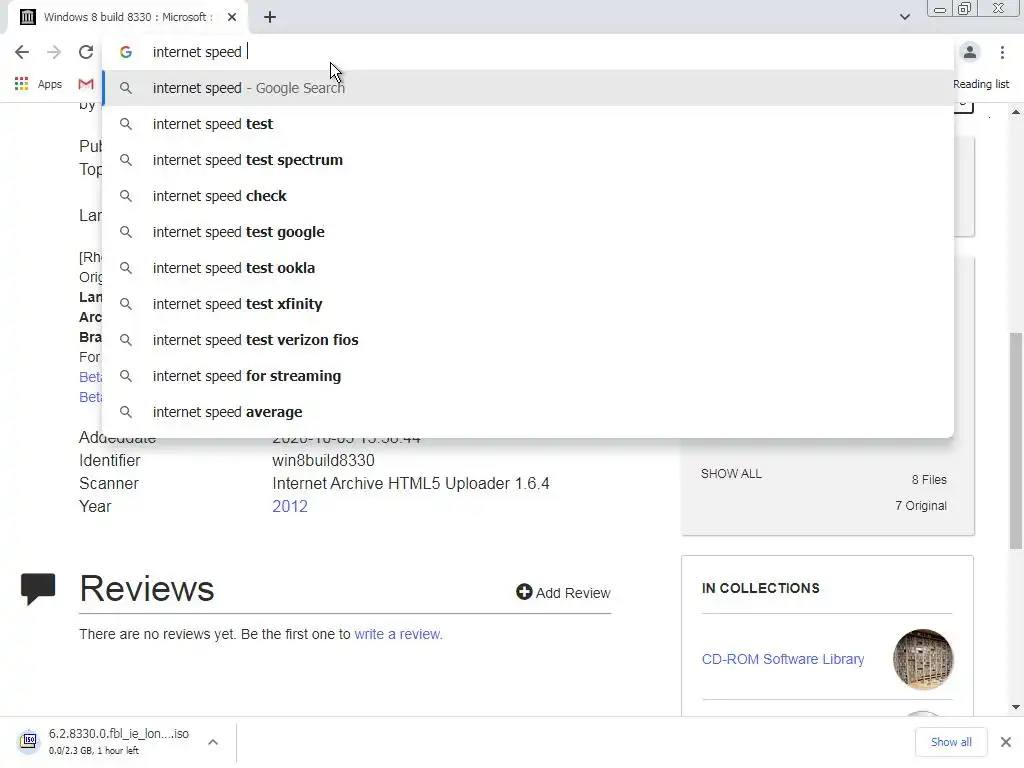Click the page vertical scrollbar thumb
Screen dimensions: 1024x768
point(1016,441)
